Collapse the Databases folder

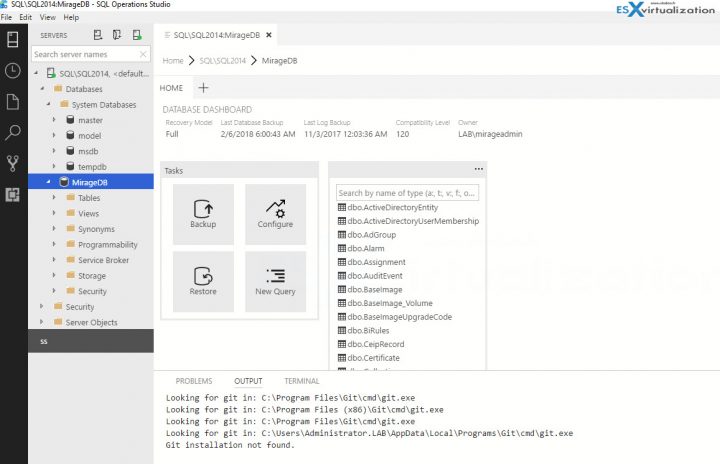click(42, 89)
